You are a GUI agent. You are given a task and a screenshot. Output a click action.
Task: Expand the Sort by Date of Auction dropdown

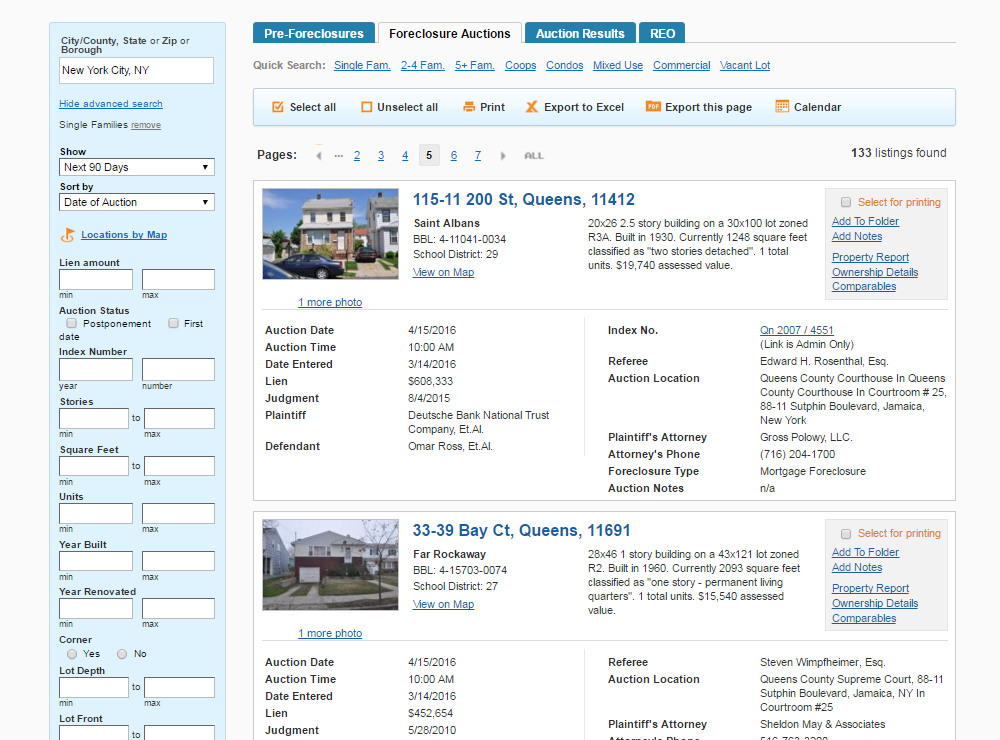click(136, 202)
